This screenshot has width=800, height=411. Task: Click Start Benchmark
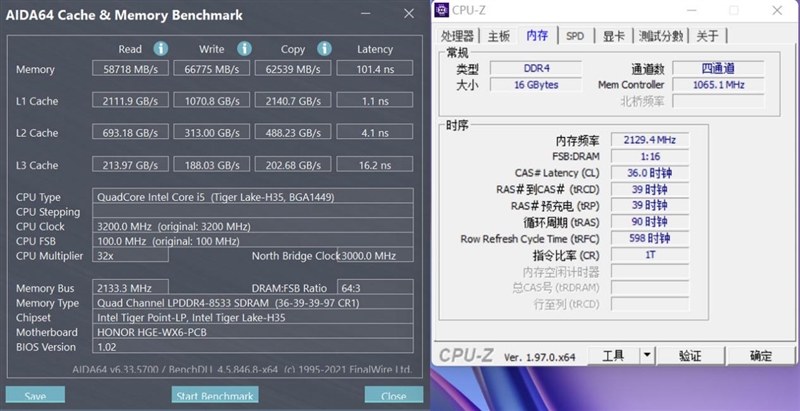pos(215,395)
